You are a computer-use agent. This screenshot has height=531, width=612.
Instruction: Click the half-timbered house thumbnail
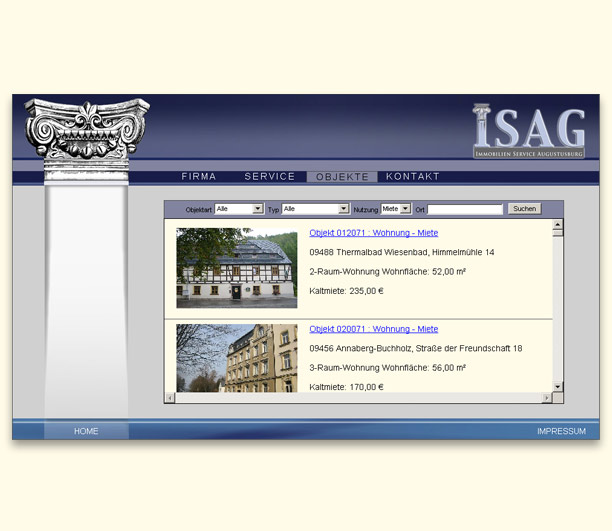[x=237, y=268]
